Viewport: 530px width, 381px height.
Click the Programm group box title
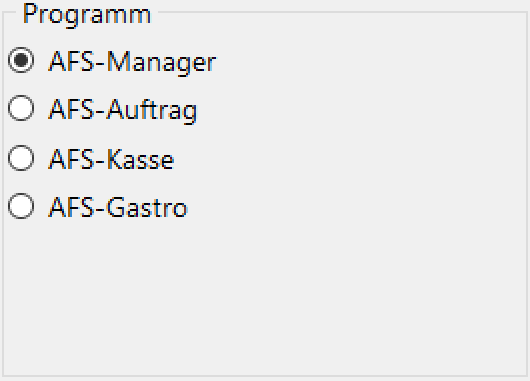[87, 15]
